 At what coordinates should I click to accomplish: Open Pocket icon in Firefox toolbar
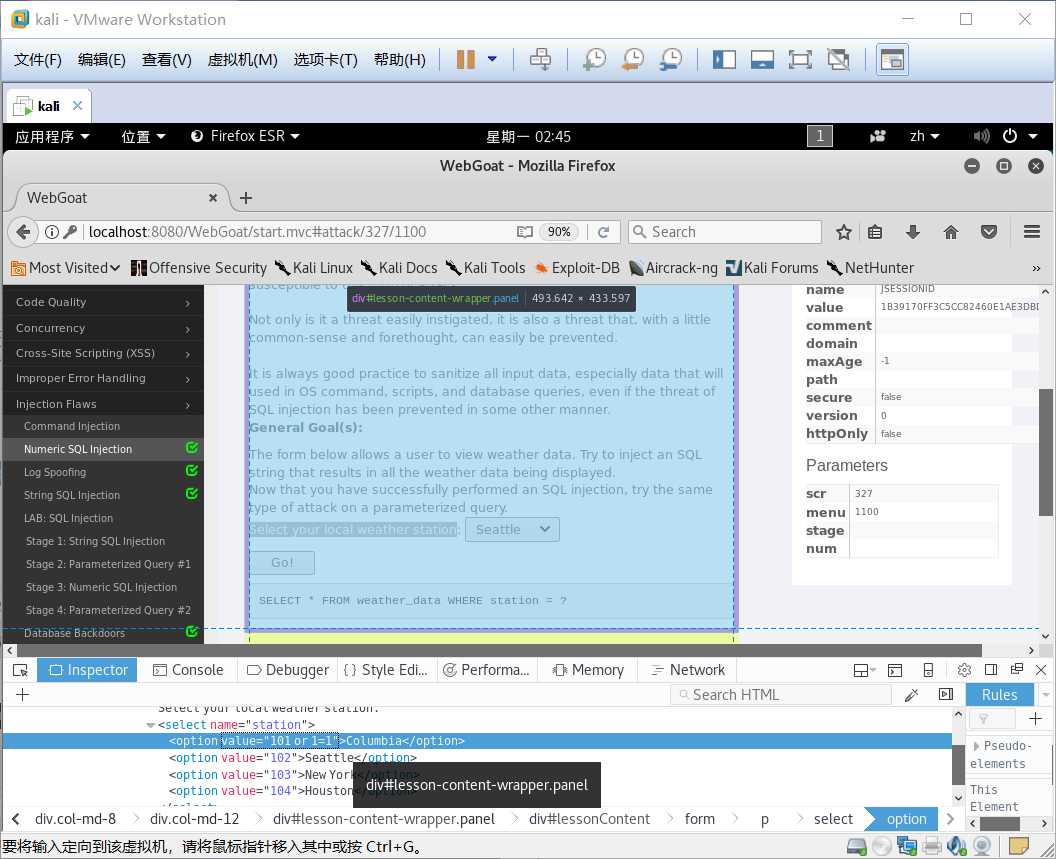pyautogui.click(x=989, y=232)
